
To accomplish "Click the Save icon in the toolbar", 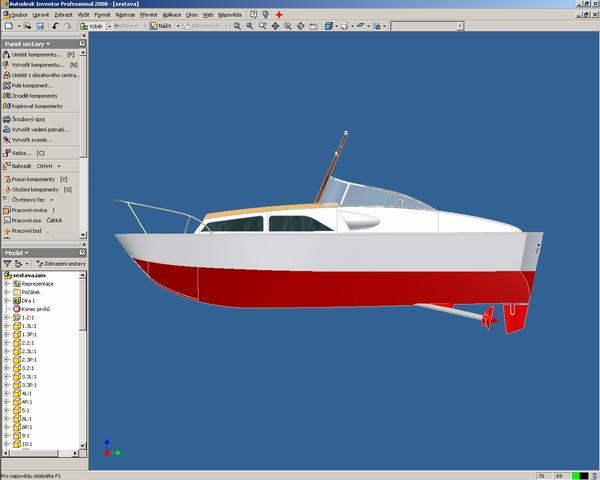I will (38, 26).
